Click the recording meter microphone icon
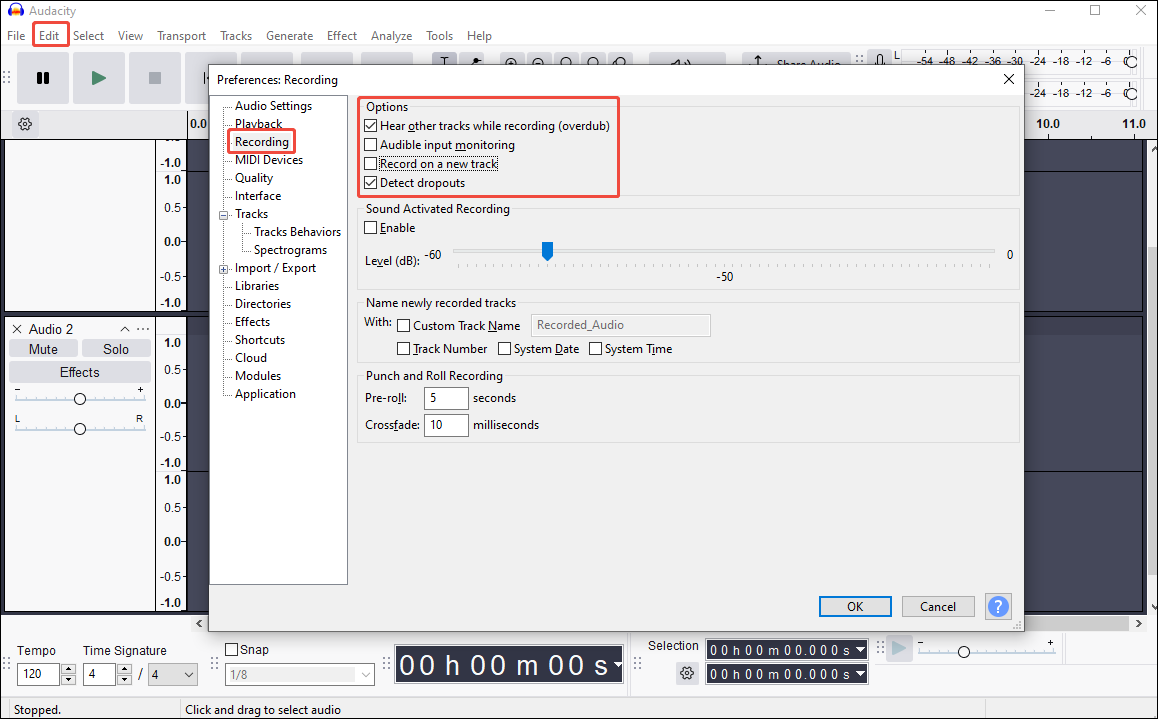 point(878,60)
